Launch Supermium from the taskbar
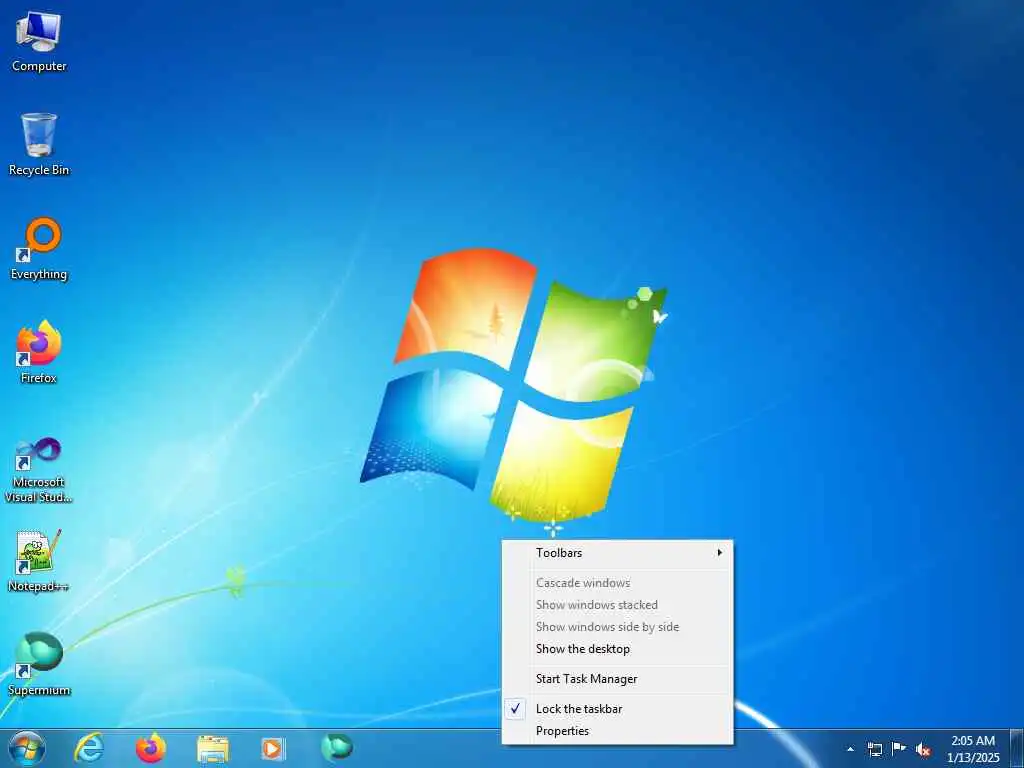This screenshot has width=1024, height=768. click(x=337, y=747)
